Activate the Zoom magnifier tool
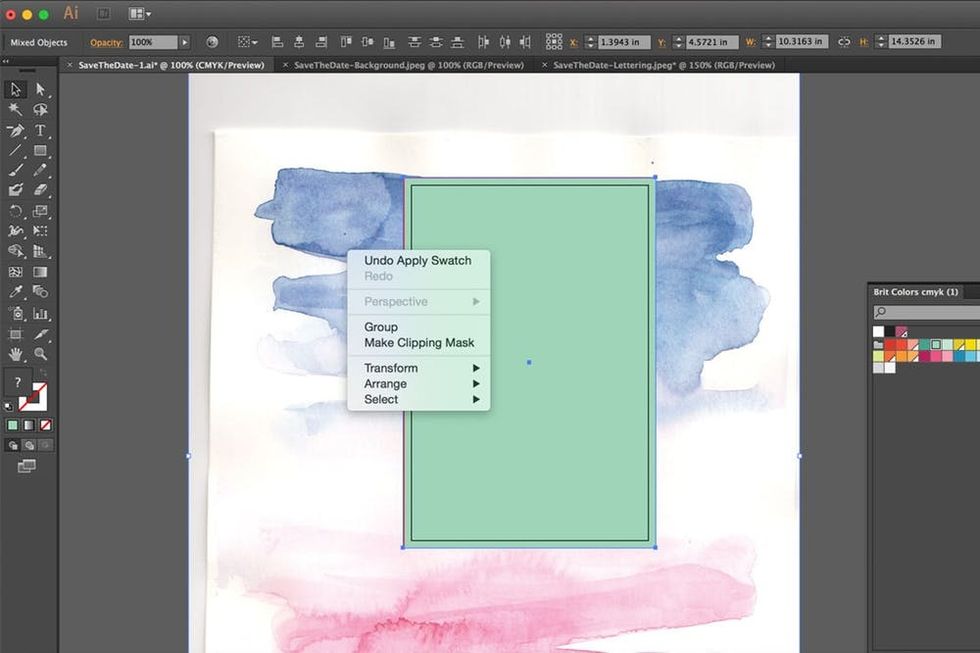This screenshot has width=980, height=653. [x=40, y=353]
